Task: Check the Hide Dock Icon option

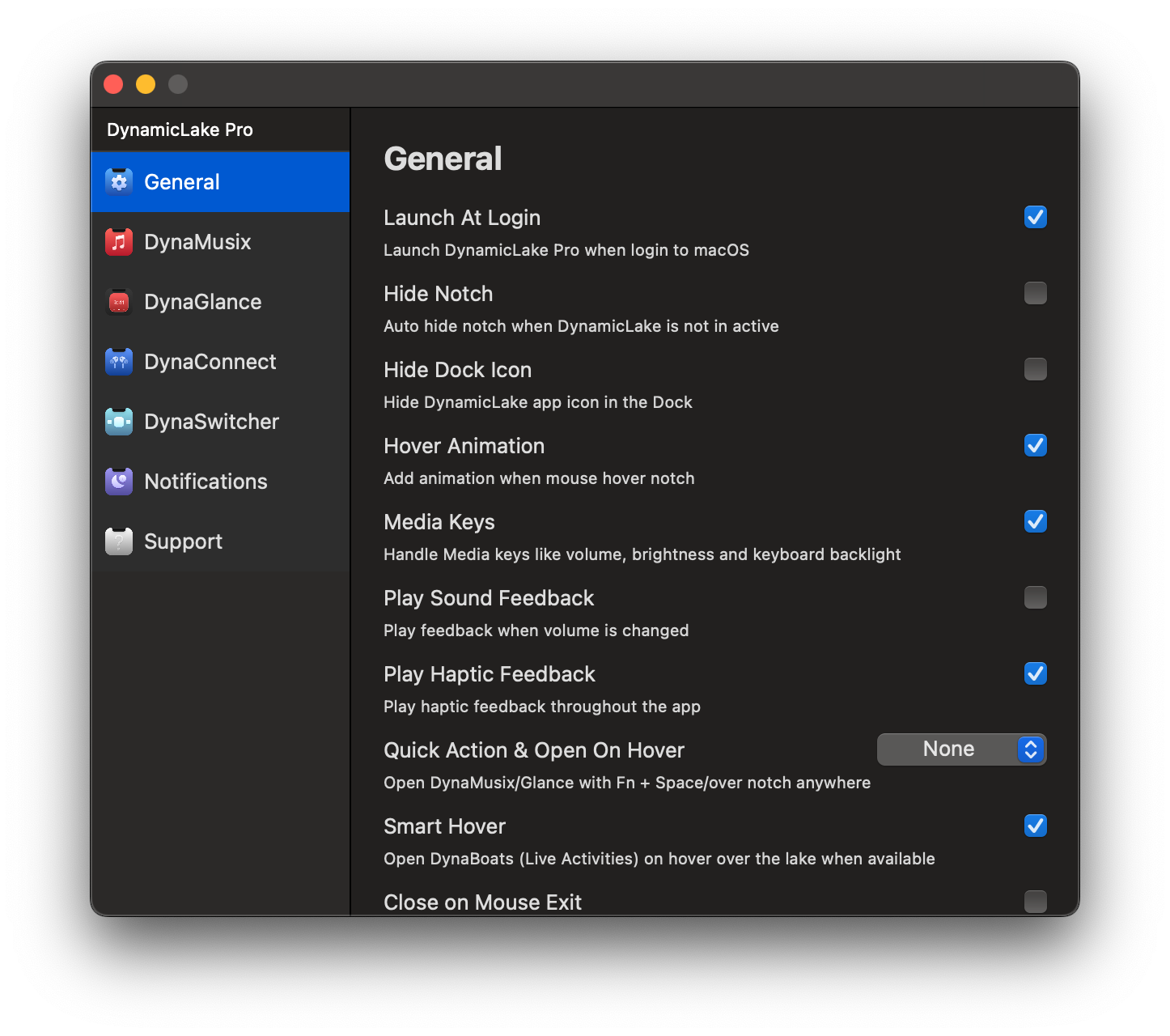Action: [x=1035, y=369]
